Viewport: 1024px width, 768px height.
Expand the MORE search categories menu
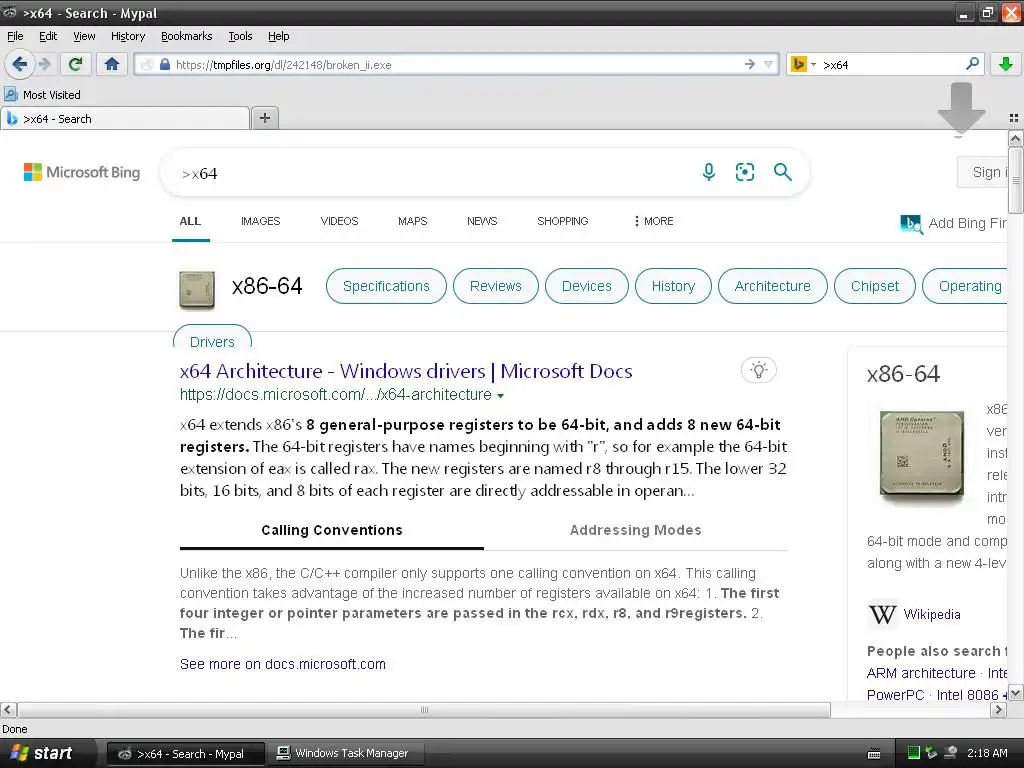[654, 221]
